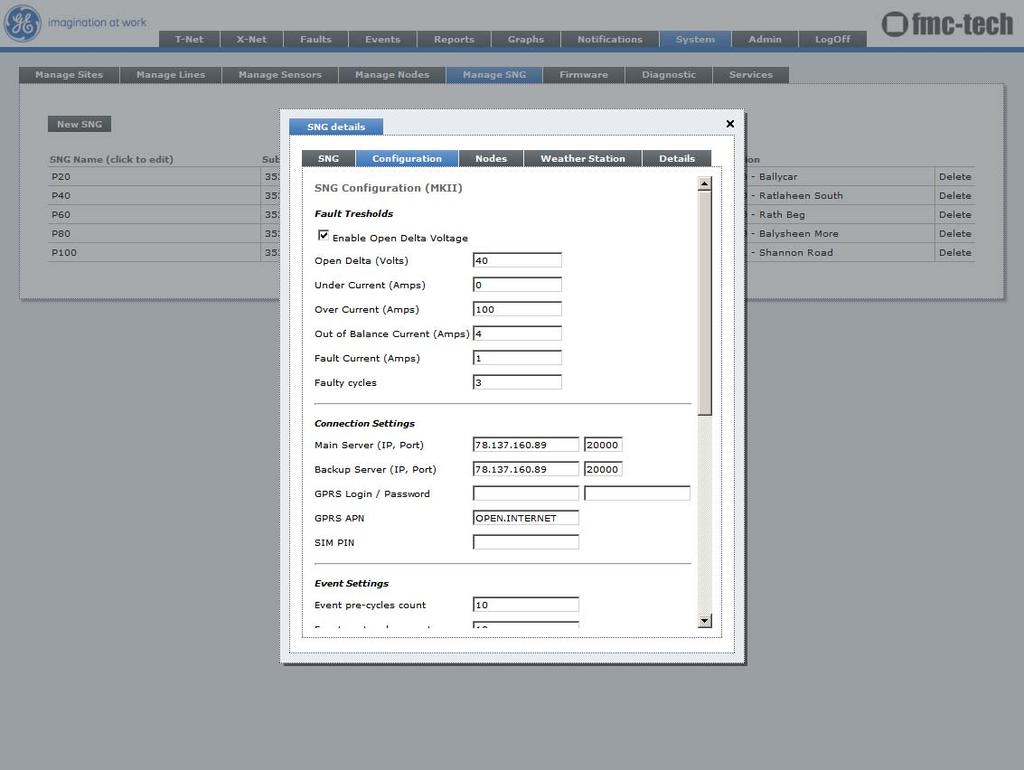The image size is (1024, 770).
Task: Click the Faulty cycles field
Action: pyautogui.click(x=517, y=382)
